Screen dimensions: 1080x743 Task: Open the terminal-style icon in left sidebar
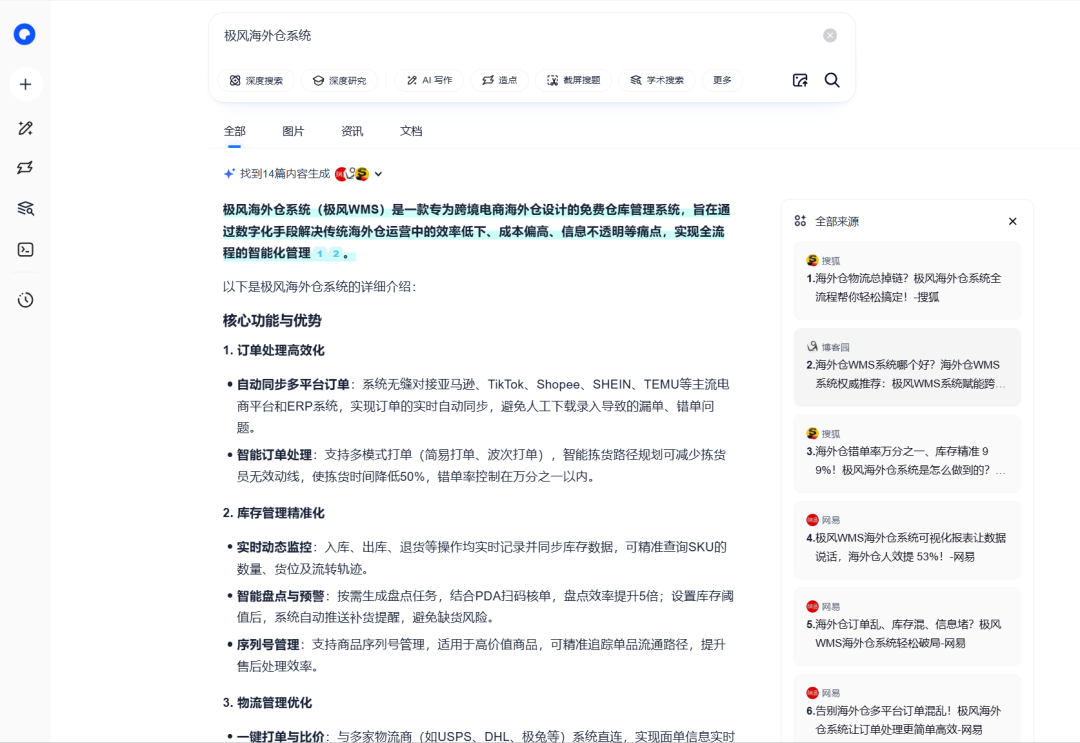point(25,250)
